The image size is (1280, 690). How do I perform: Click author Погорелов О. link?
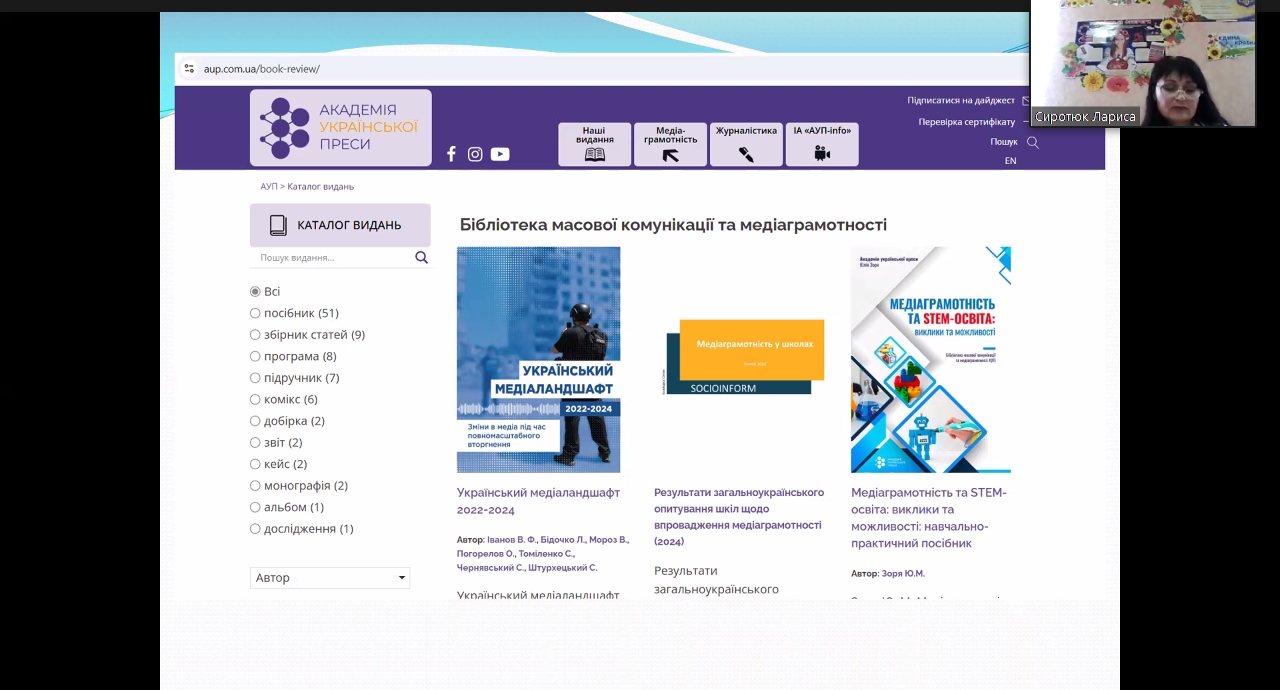(486, 554)
